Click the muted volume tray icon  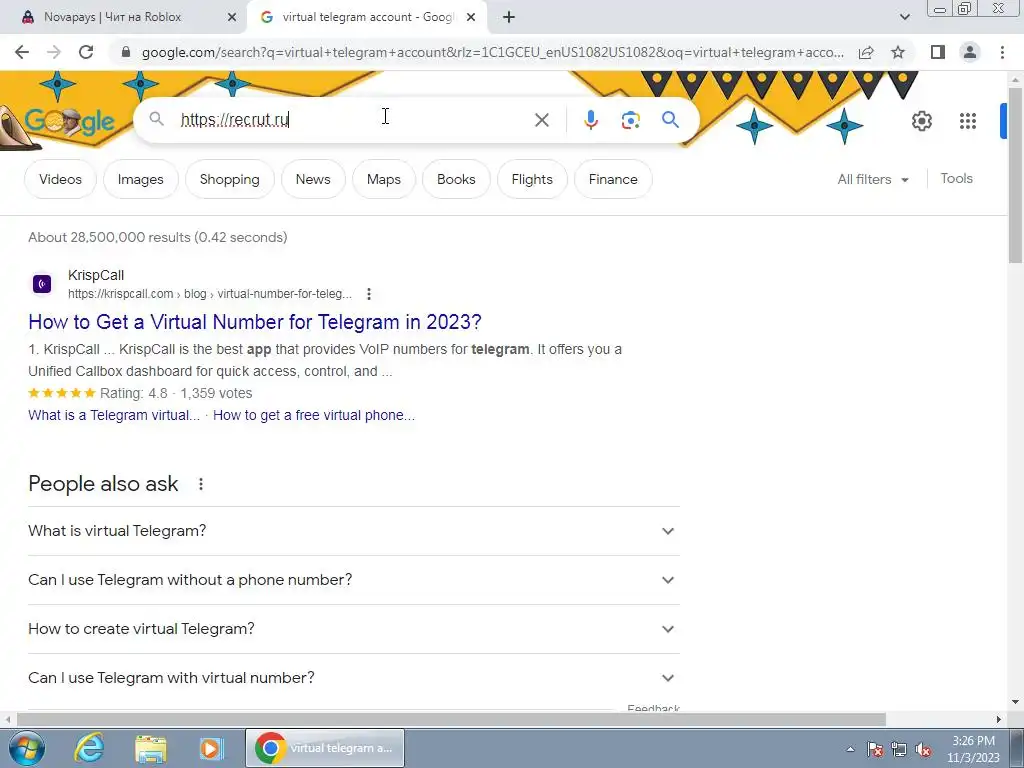click(923, 750)
